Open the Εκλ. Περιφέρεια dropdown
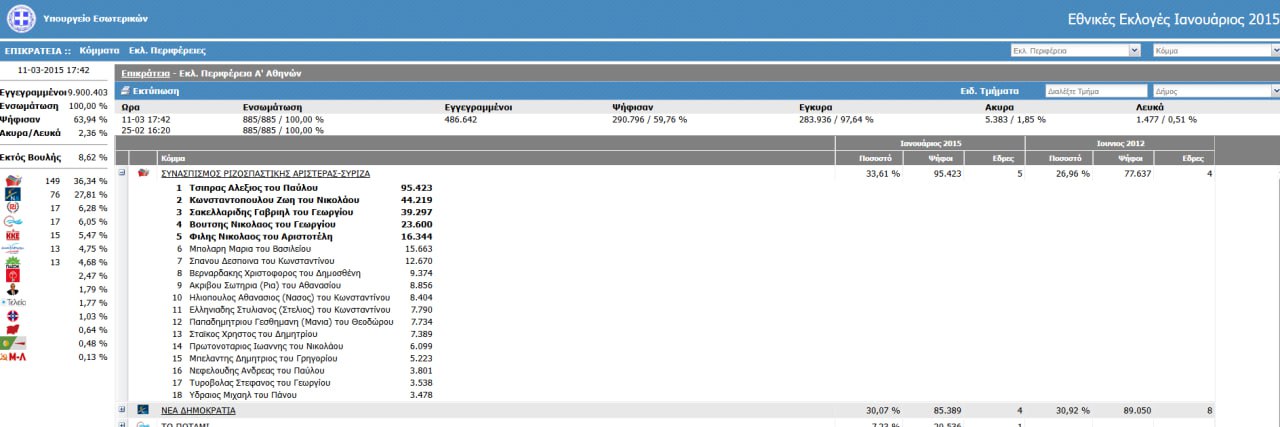The height and width of the screenshot is (427, 1280). tap(1075, 50)
